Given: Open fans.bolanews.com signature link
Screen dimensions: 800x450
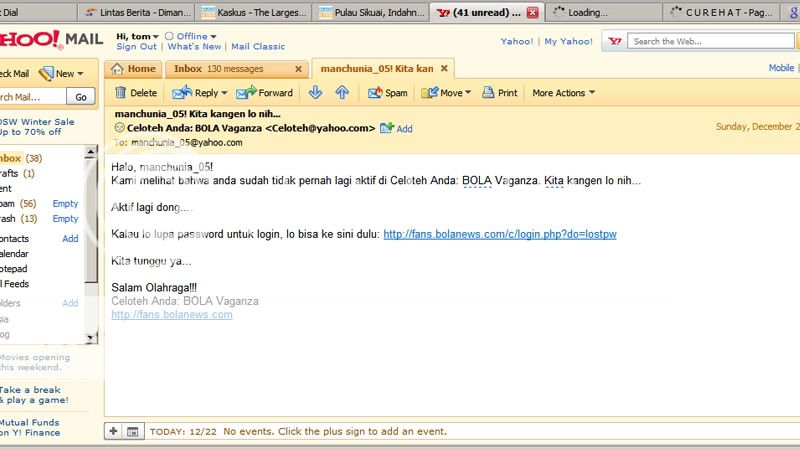Looking at the screenshot, I should 172,315.
